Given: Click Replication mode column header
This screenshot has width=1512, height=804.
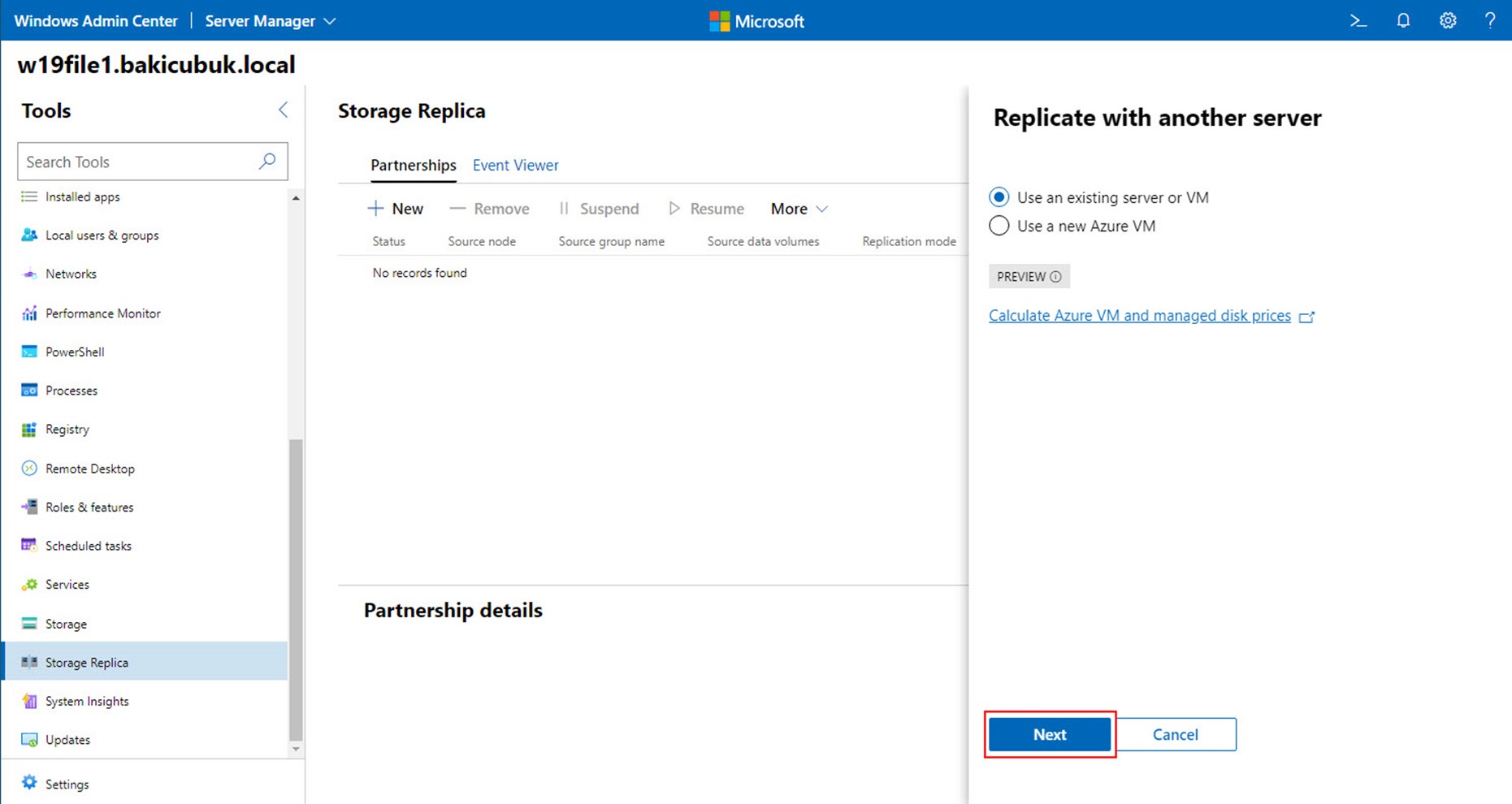Looking at the screenshot, I should pyautogui.click(x=908, y=241).
